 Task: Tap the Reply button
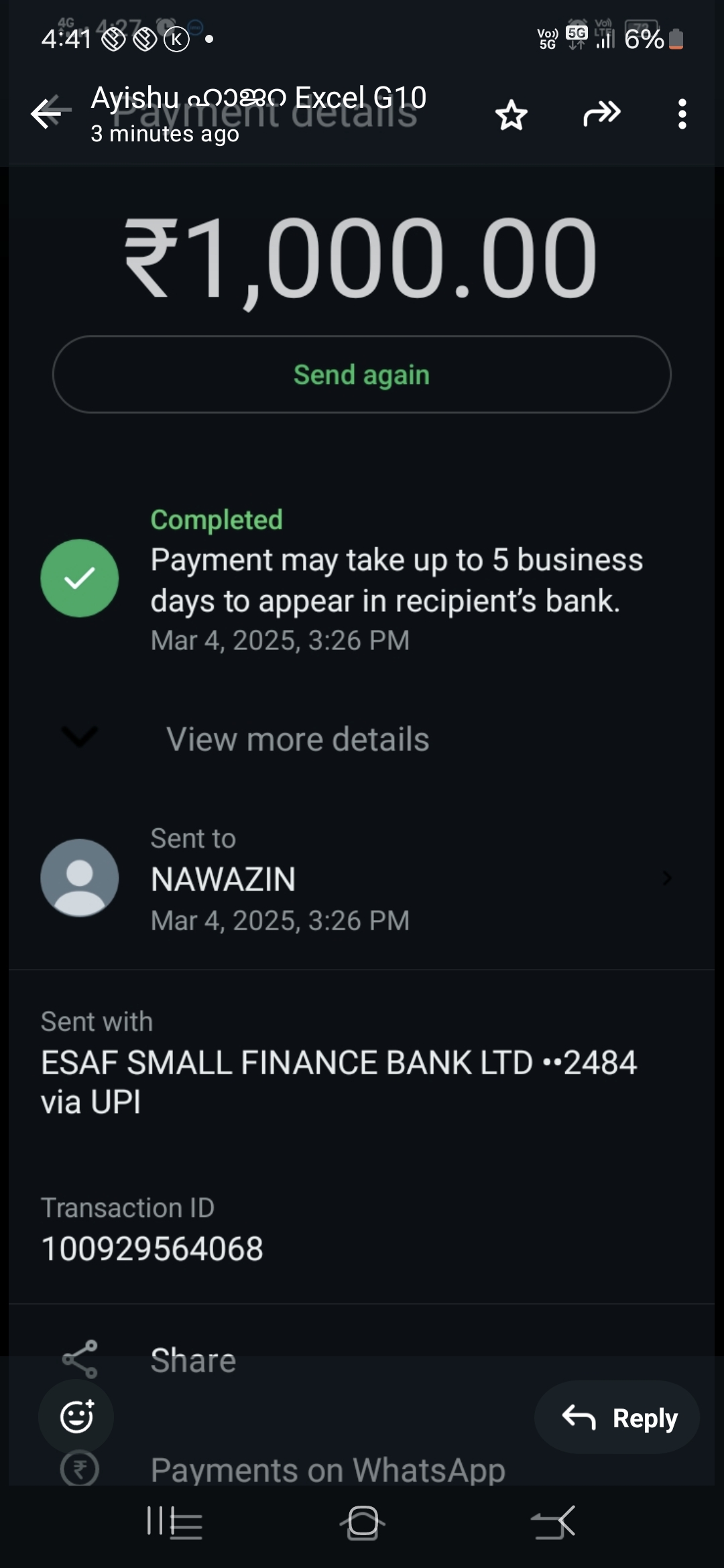tap(617, 1417)
